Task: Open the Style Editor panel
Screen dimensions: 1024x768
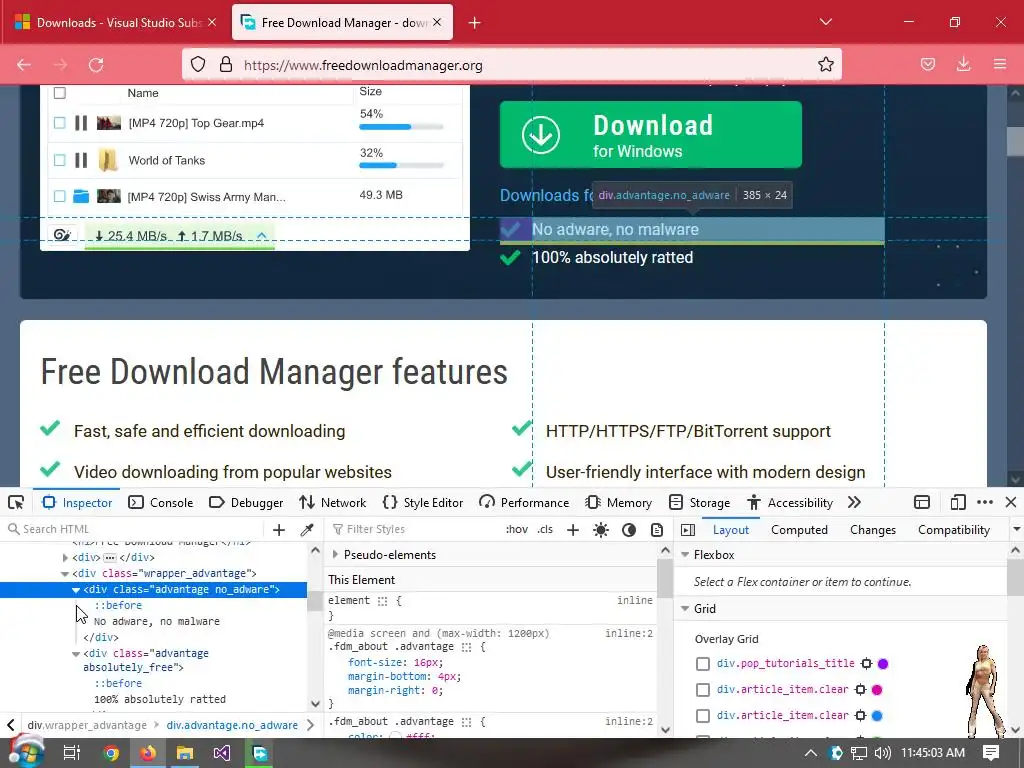Action: [423, 502]
